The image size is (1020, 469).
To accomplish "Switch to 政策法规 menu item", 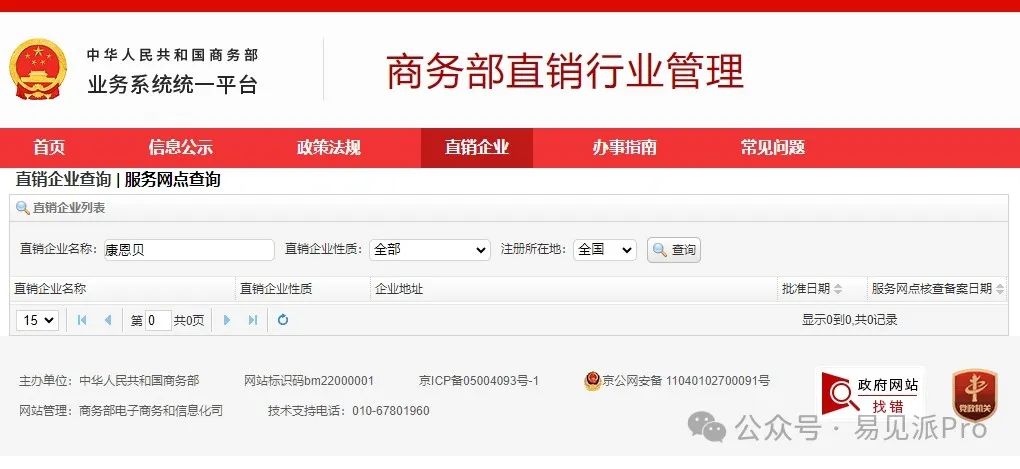I will click(329, 148).
